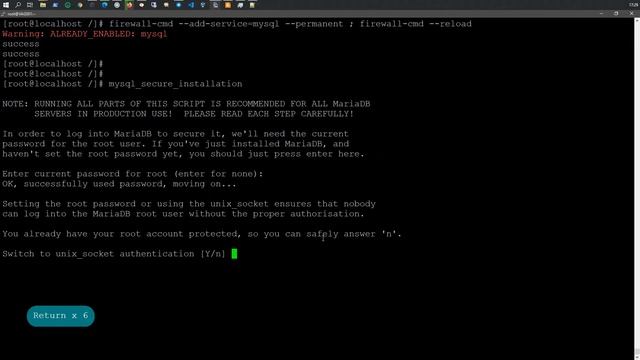Click the orange square taskbar icon

(228, 5)
